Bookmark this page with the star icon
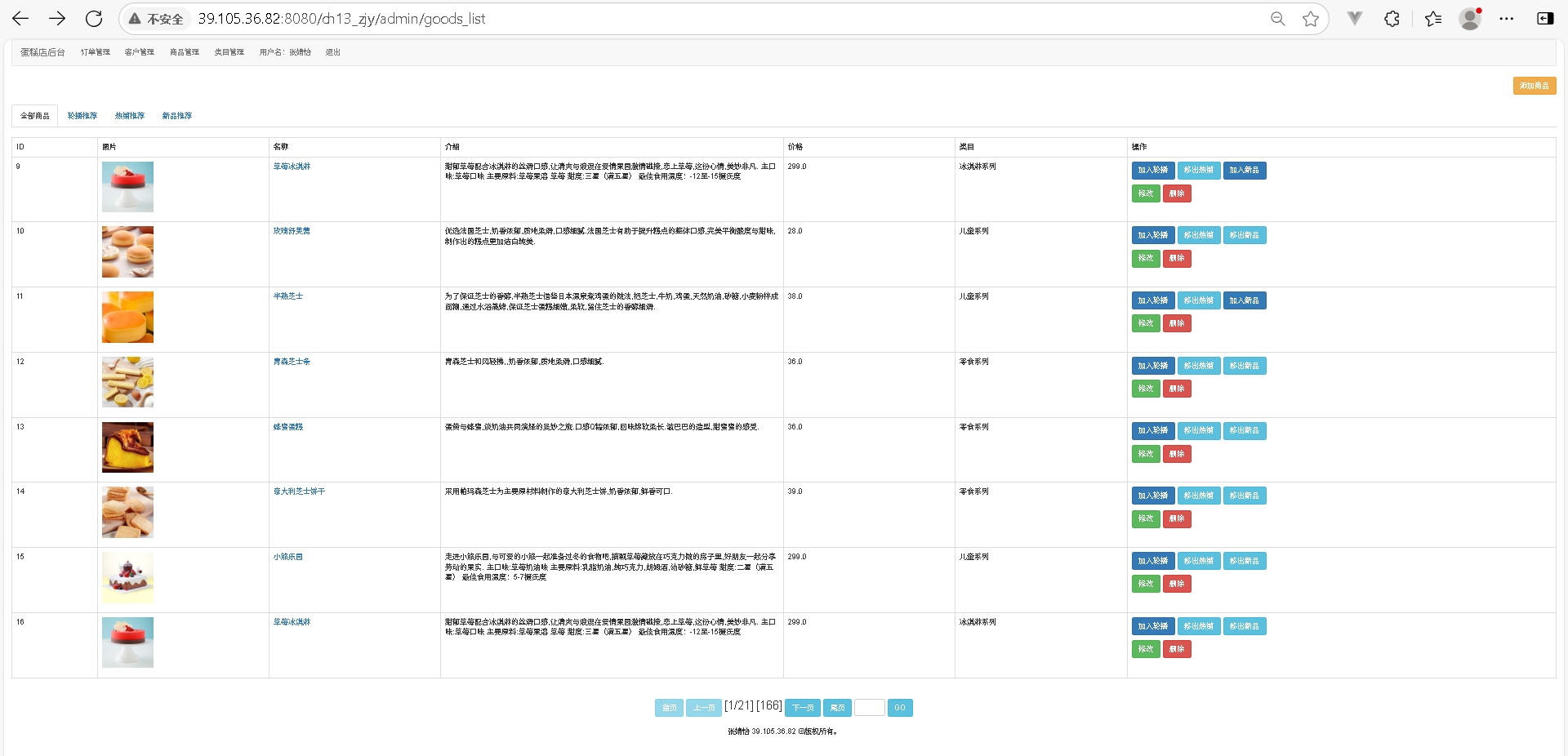This screenshot has height=756, width=1568. click(1311, 19)
